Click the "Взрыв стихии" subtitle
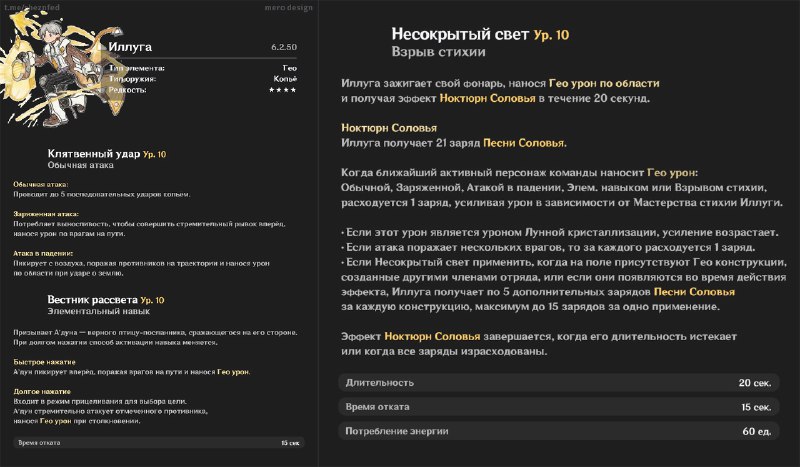Image resolution: width=800 pixels, height=467 pixels. [438, 52]
